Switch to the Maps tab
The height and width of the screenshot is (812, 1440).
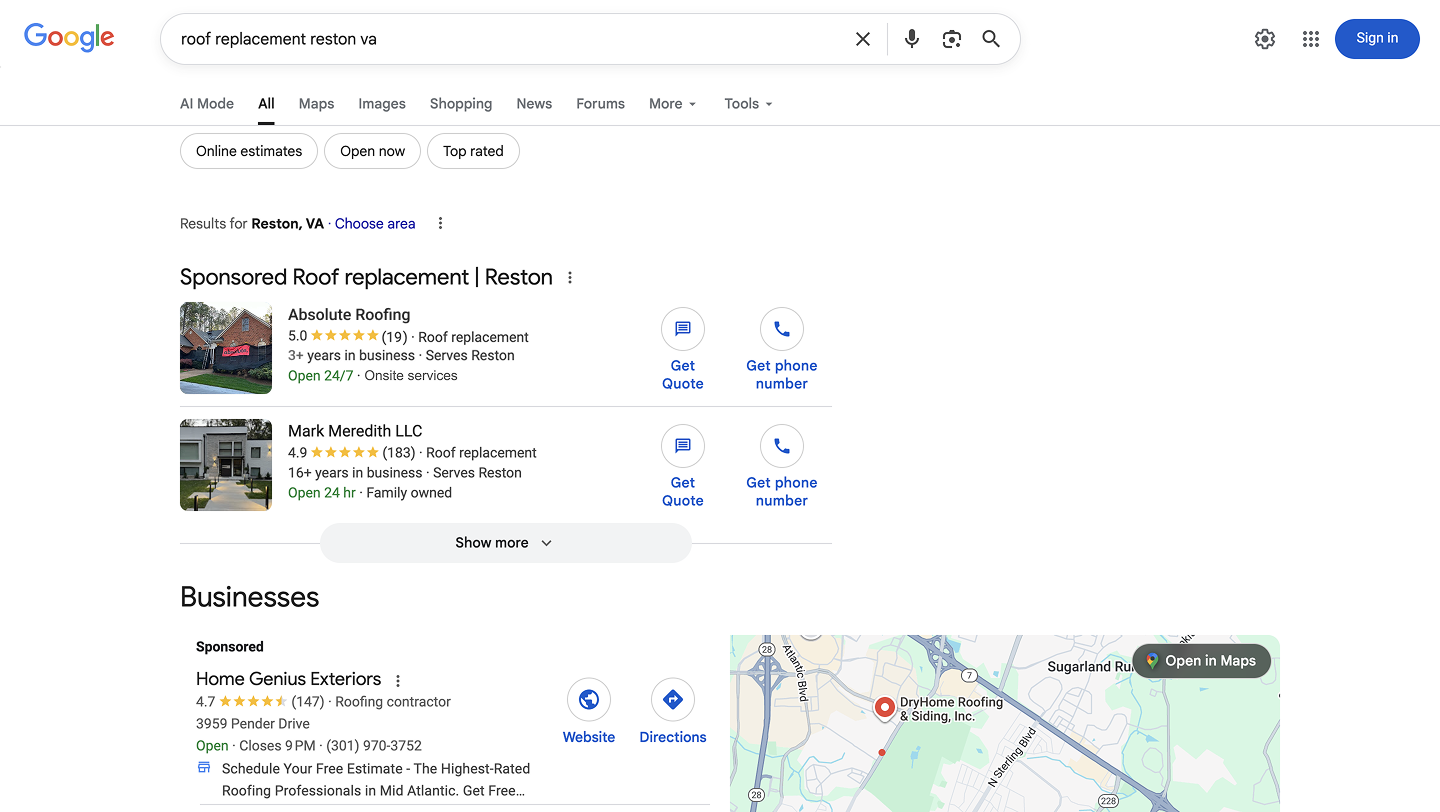coord(316,104)
